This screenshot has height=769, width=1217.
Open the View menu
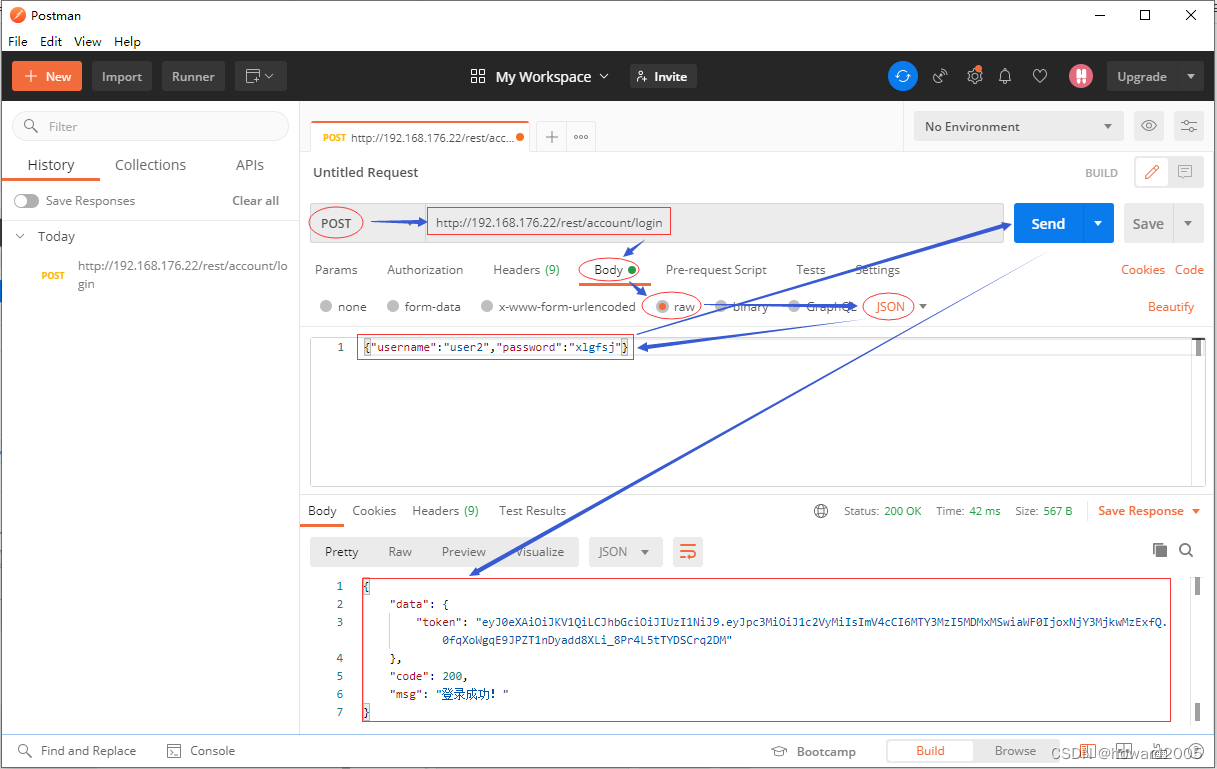tap(88, 42)
